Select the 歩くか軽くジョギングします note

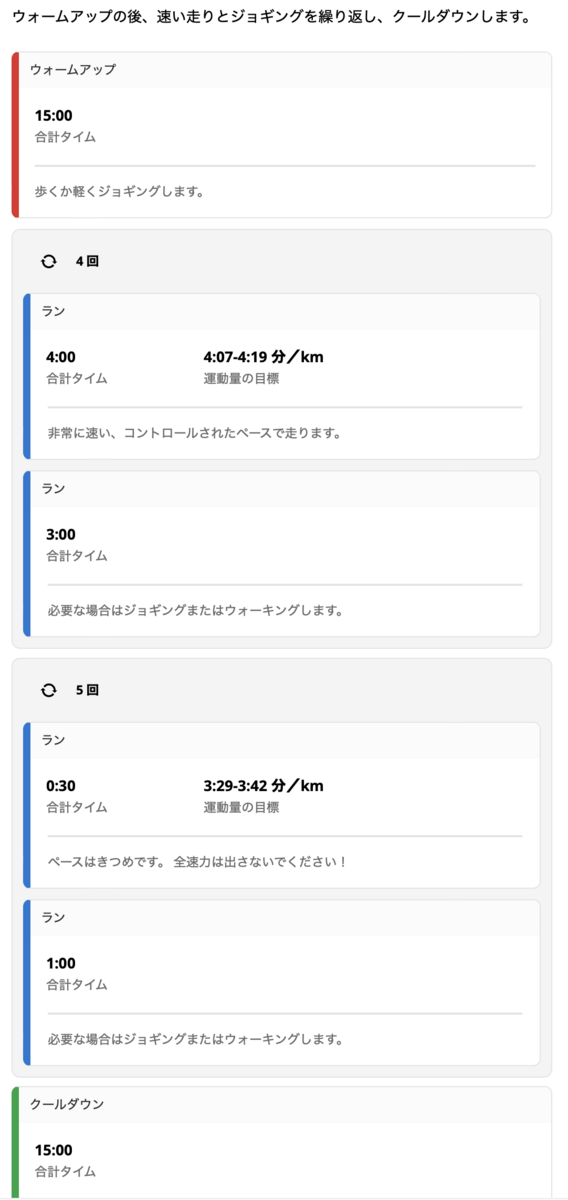click(119, 191)
